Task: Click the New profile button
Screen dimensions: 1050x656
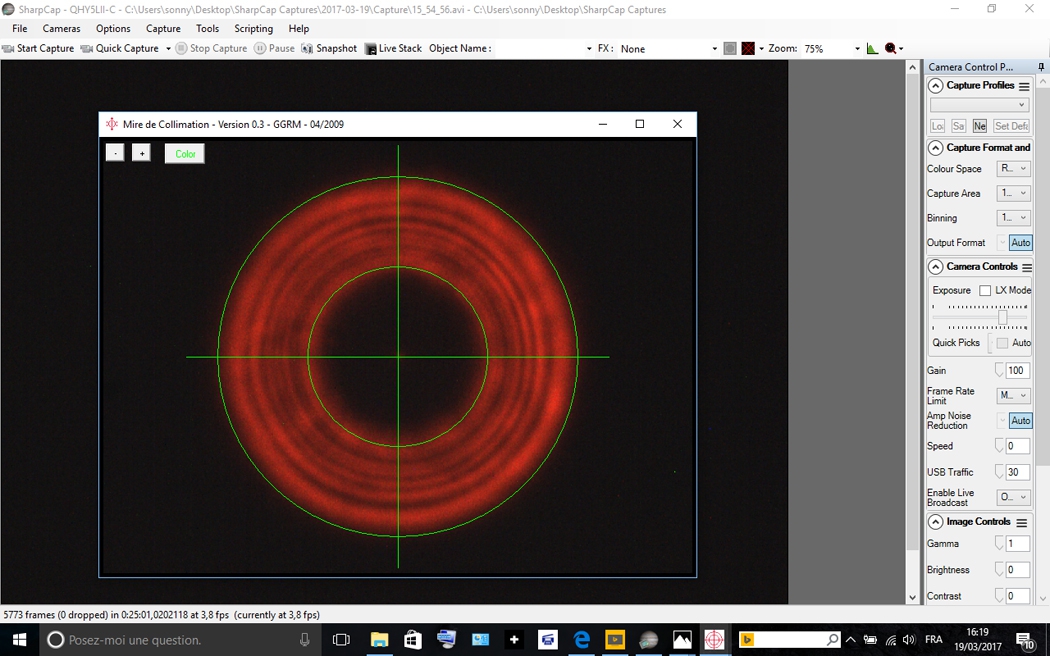Action: (x=980, y=126)
